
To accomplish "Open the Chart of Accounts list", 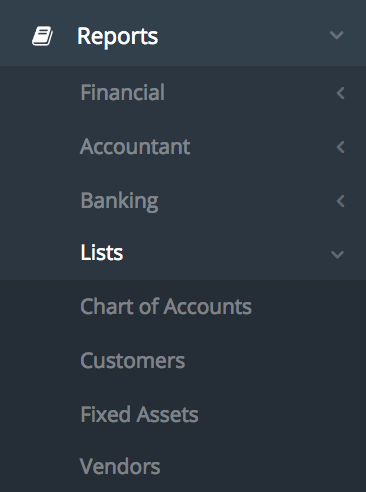I will click(166, 306).
